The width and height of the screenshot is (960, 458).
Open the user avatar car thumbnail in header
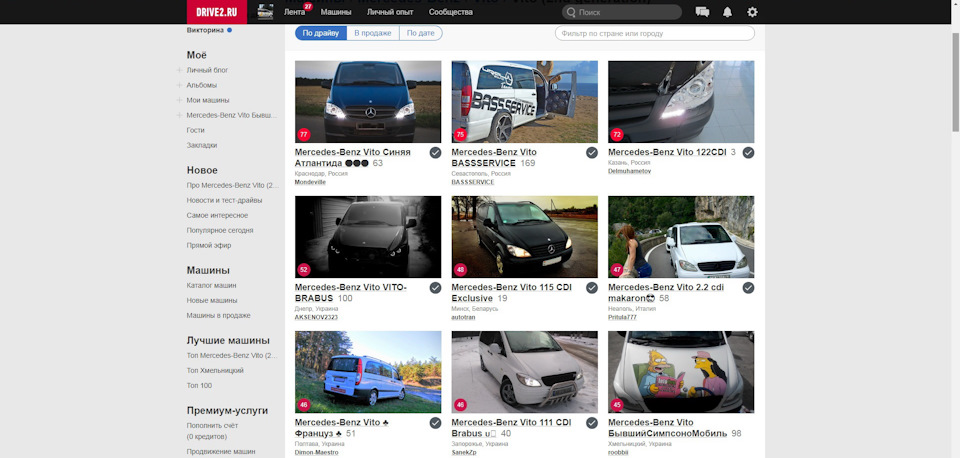pyautogui.click(x=265, y=12)
